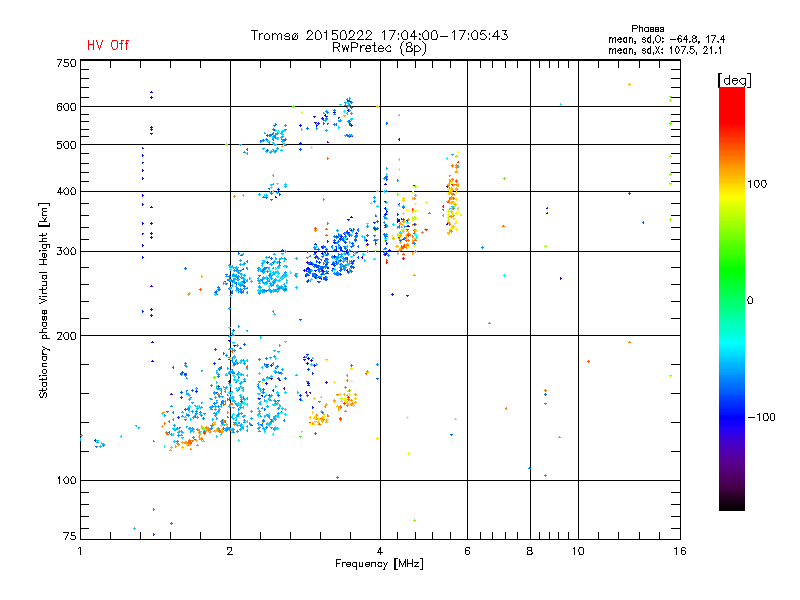This screenshot has width=800, height=600.
Task: Select the plot title 'Tromsø 20150222 17:04:00-17:05:43'
Action: [379, 35]
